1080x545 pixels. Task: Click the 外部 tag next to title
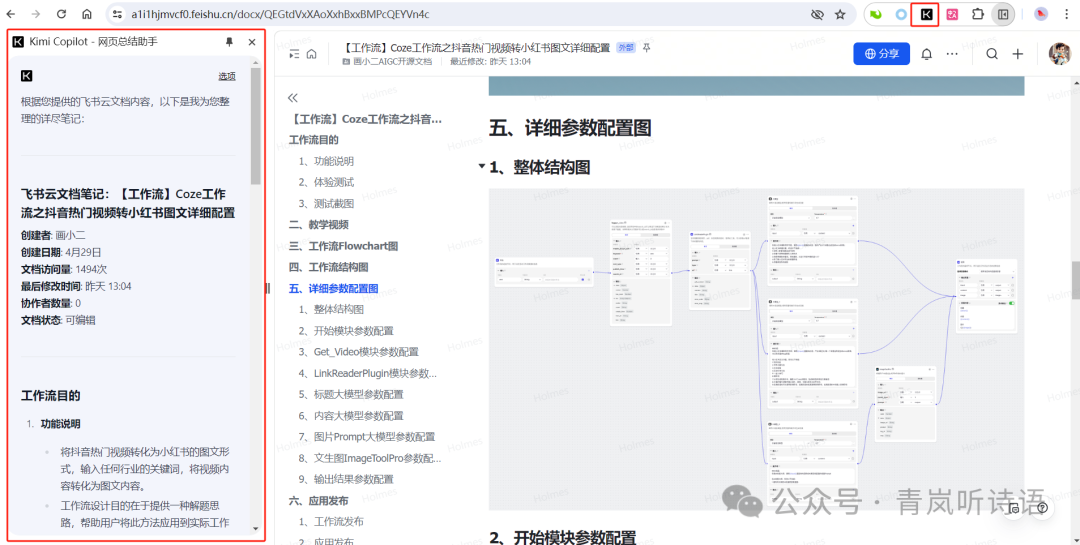point(625,48)
